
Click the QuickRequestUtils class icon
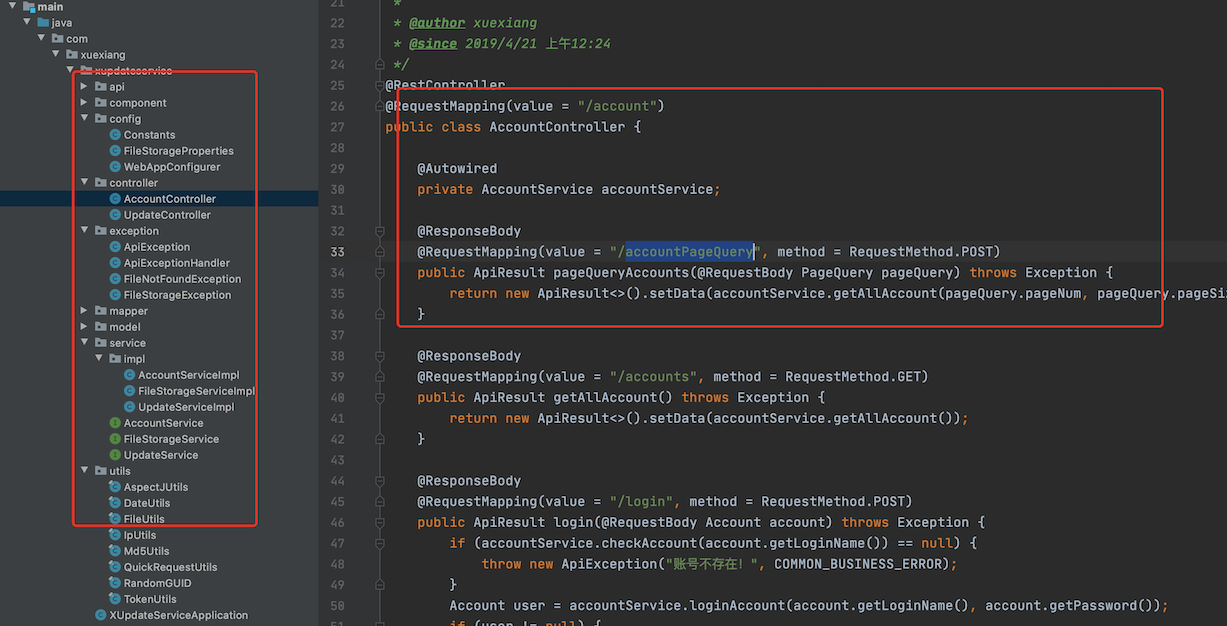[115, 567]
